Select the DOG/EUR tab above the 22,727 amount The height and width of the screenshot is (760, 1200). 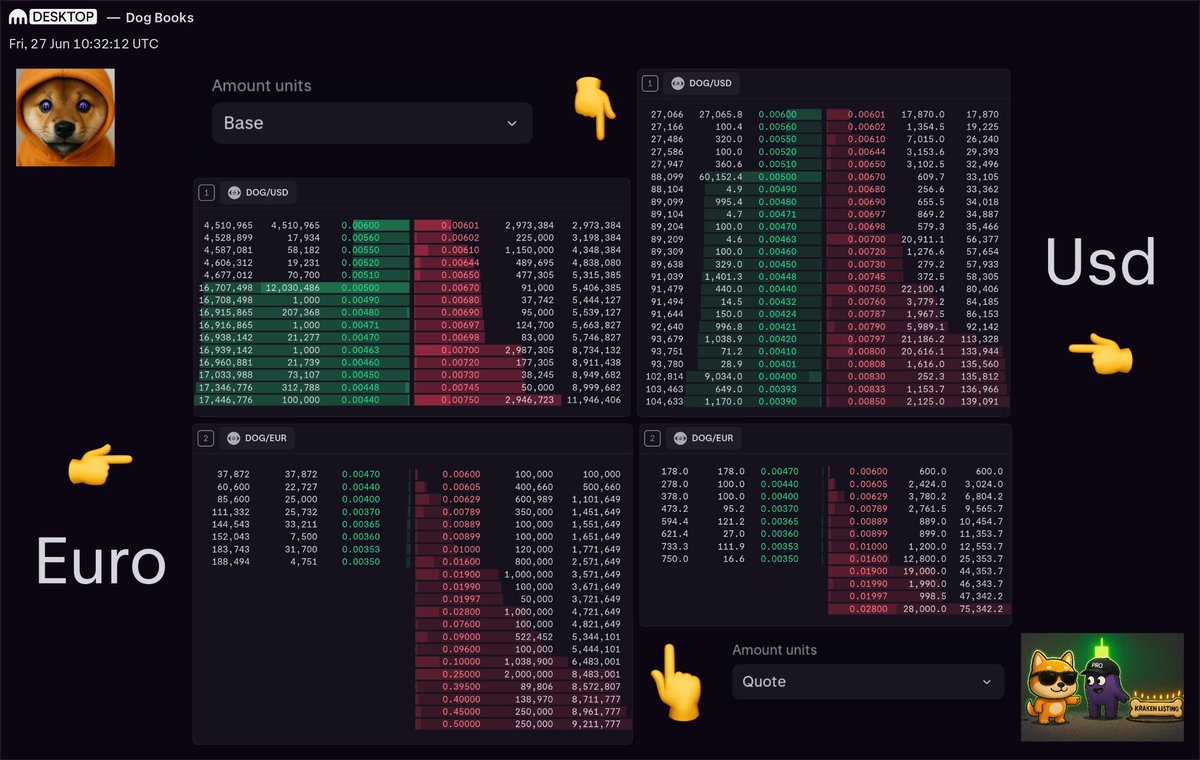(x=257, y=438)
